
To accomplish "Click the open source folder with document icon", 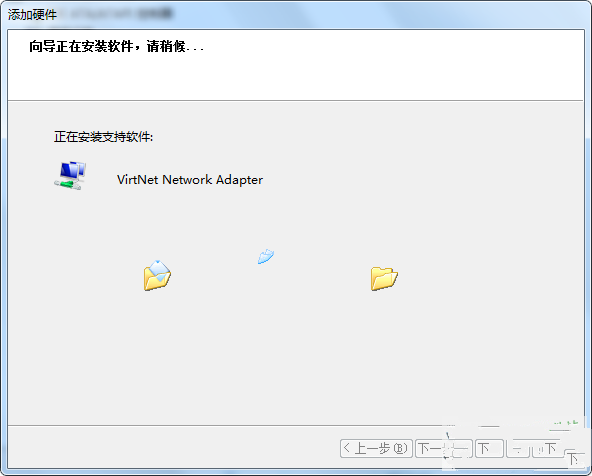I will tap(157, 276).
